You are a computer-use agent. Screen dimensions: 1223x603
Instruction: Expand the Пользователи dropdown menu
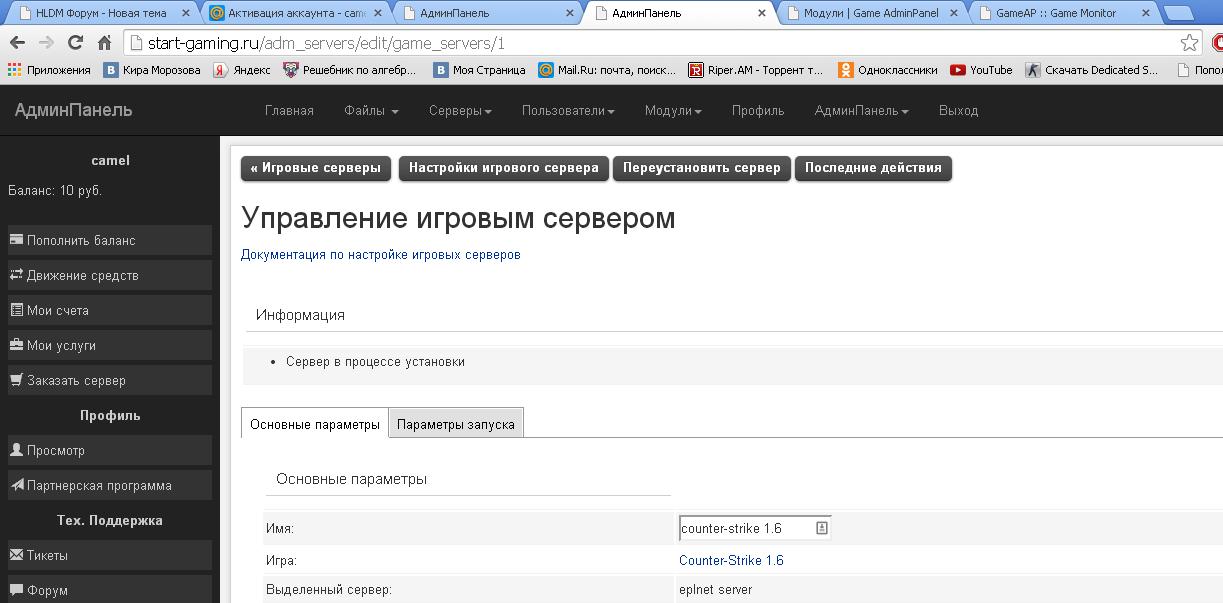click(568, 111)
